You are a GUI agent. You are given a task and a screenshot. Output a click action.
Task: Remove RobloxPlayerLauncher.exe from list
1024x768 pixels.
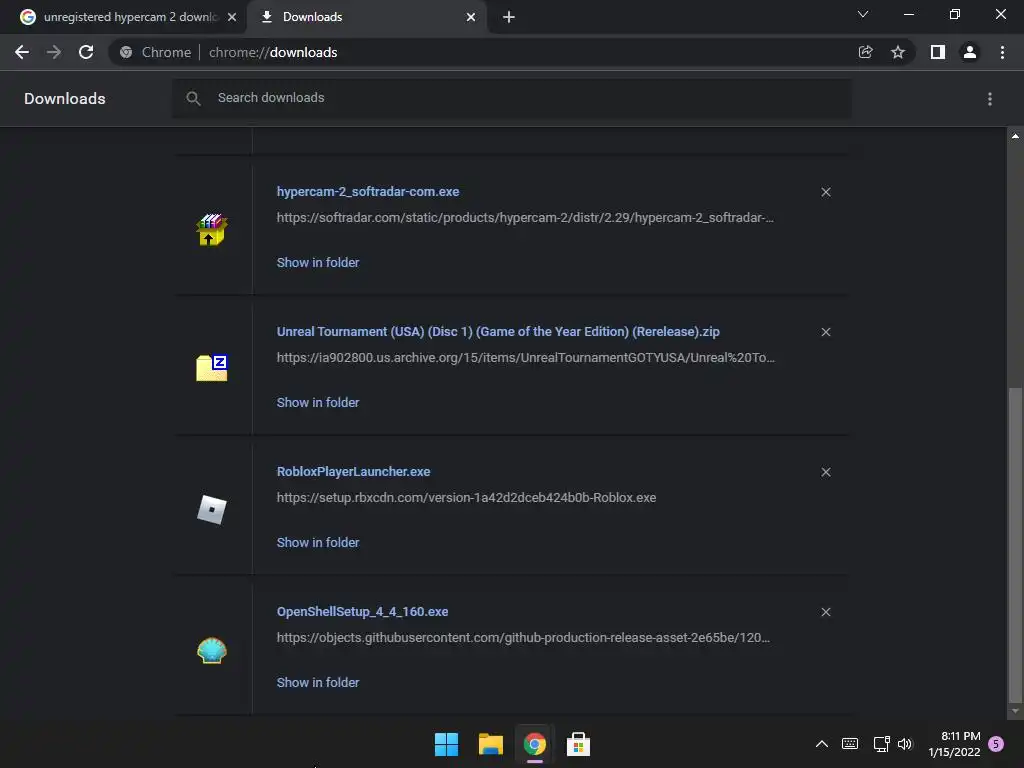826,472
